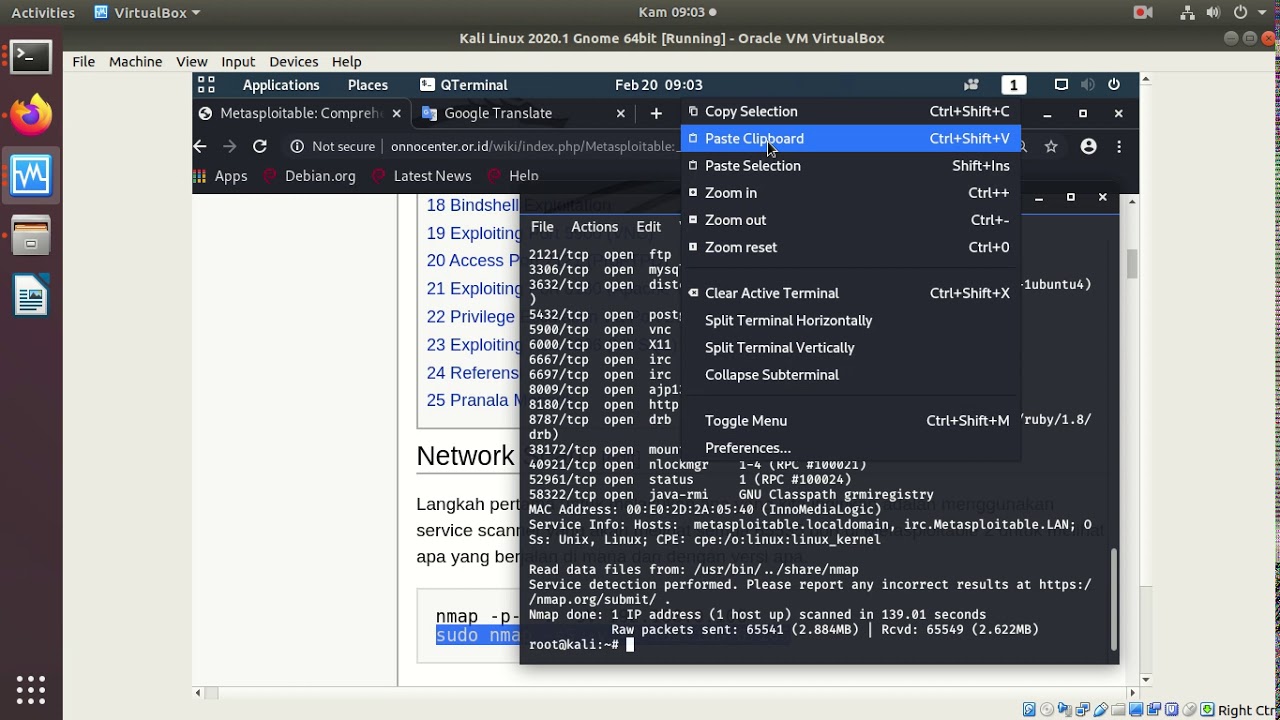The image size is (1280, 720).
Task: Open QTerminal's Edit menu
Action: pos(648,227)
